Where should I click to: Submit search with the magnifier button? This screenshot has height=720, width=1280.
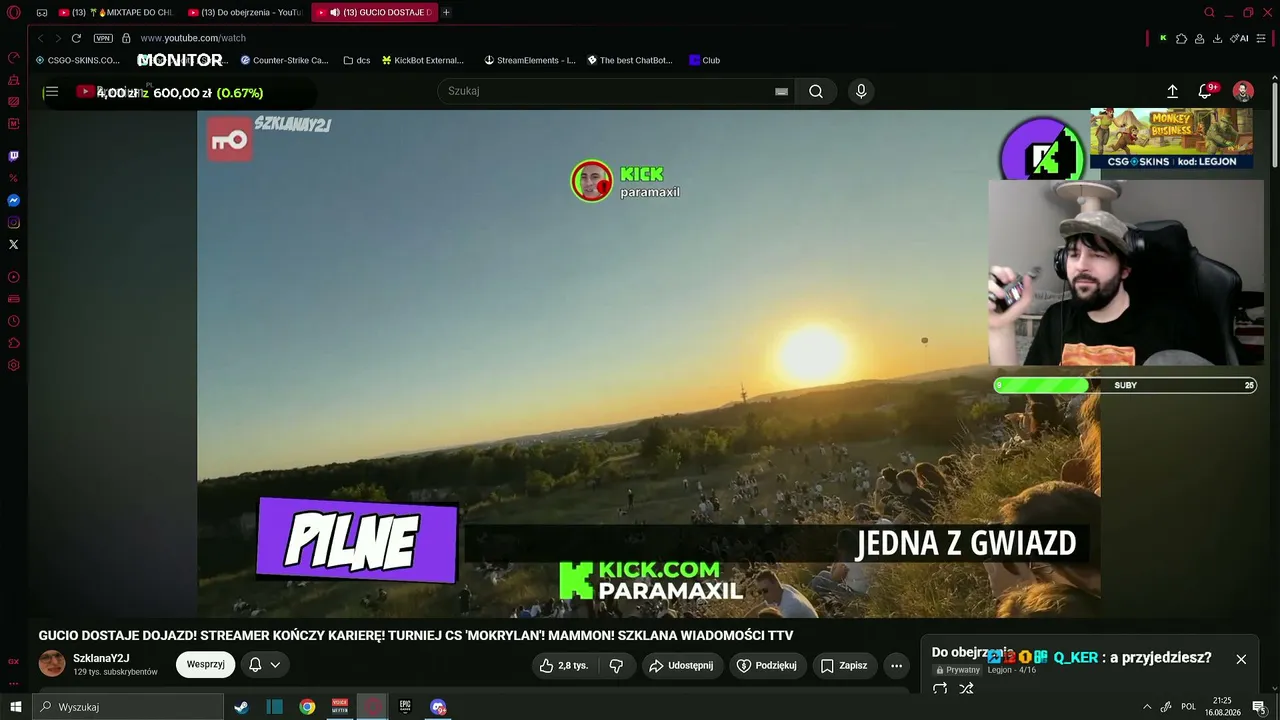[816, 91]
